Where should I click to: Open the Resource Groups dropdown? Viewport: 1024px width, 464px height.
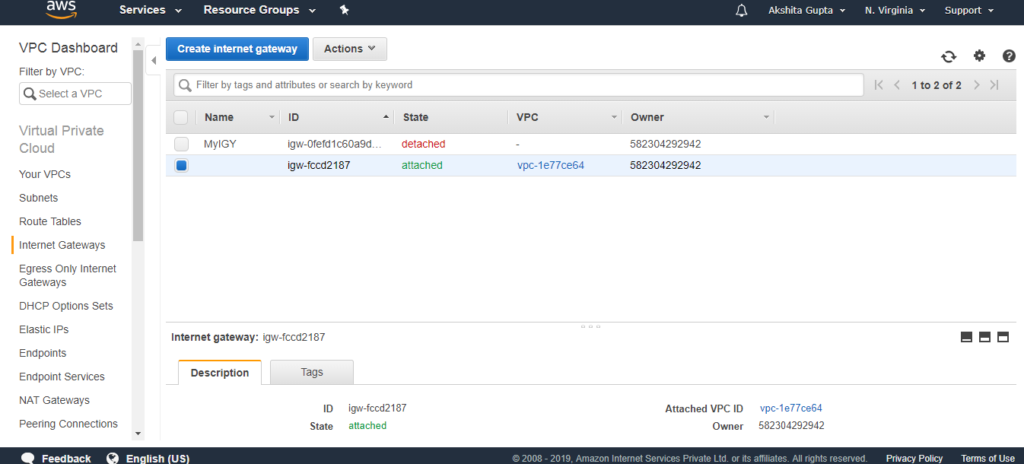pyautogui.click(x=259, y=10)
